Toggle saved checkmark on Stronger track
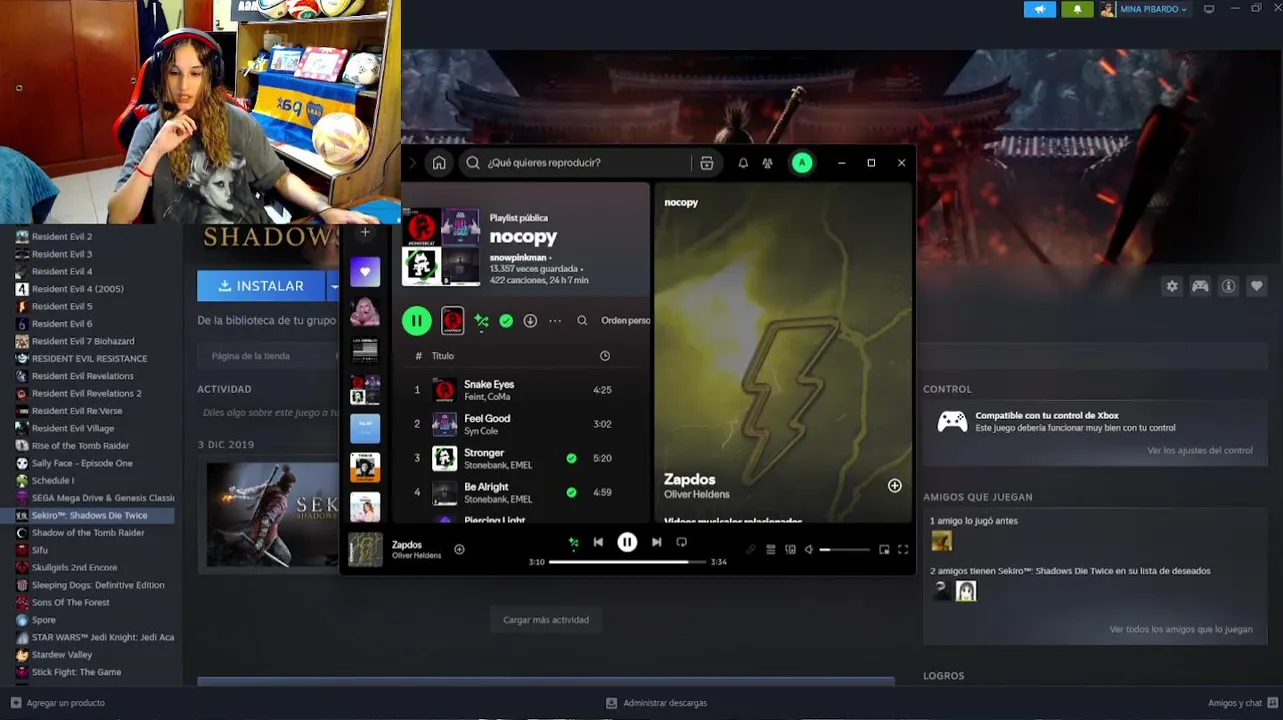This screenshot has width=1283, height=720. pos(571,458)
